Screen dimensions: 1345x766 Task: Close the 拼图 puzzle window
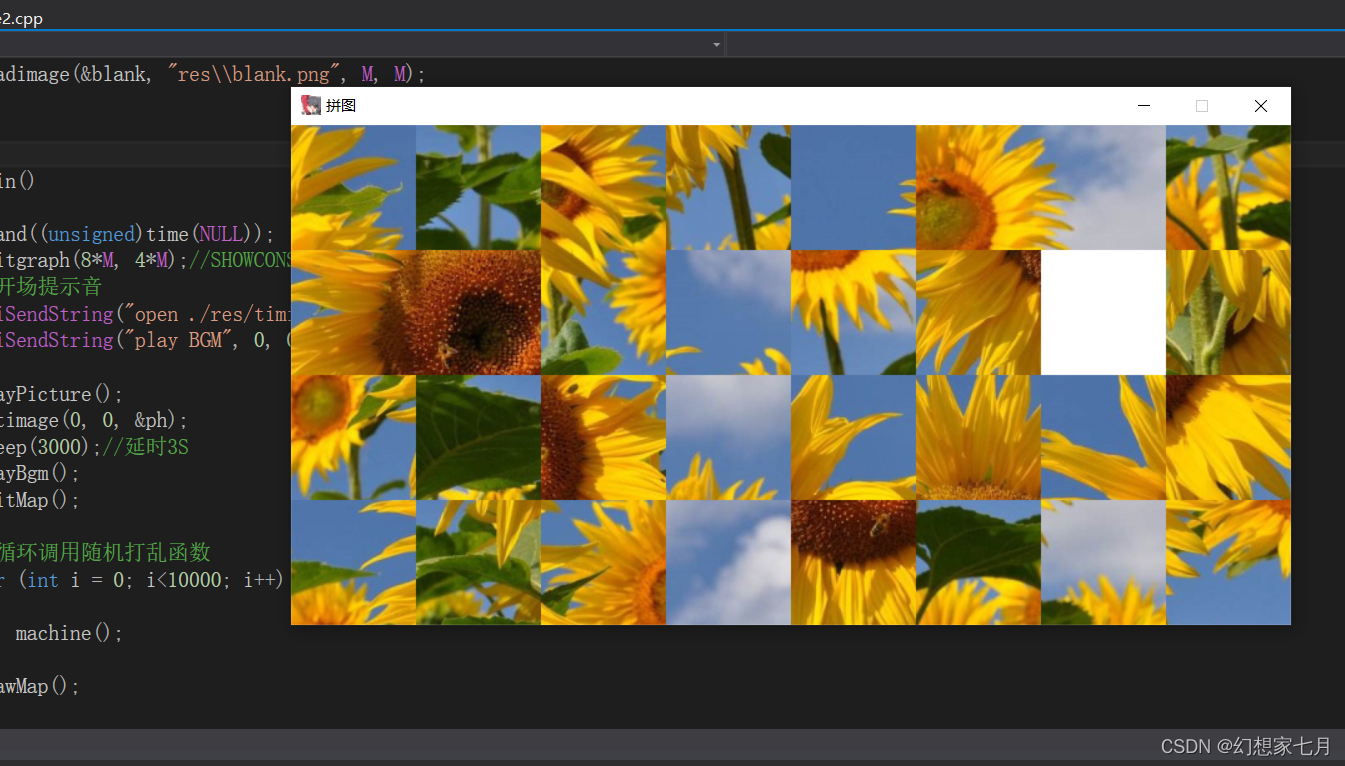[x=1260, y=106]
